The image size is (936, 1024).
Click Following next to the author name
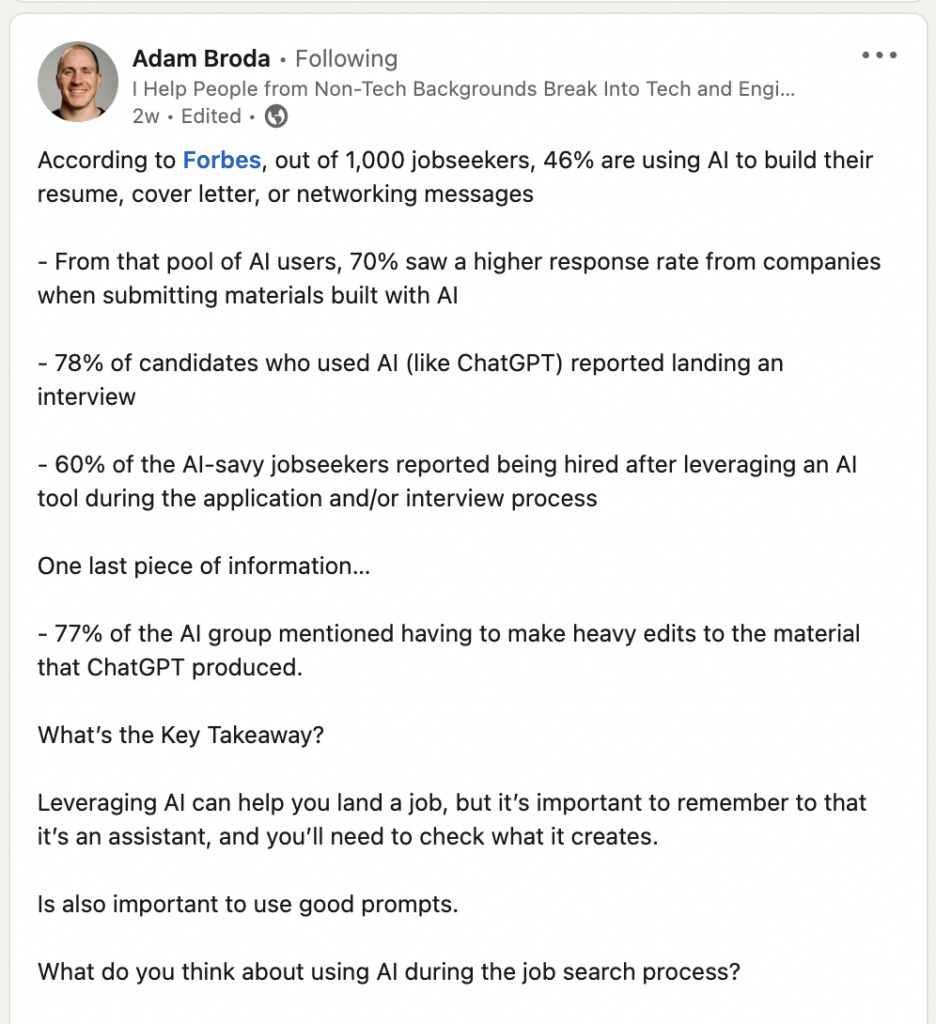coord(345,58)
